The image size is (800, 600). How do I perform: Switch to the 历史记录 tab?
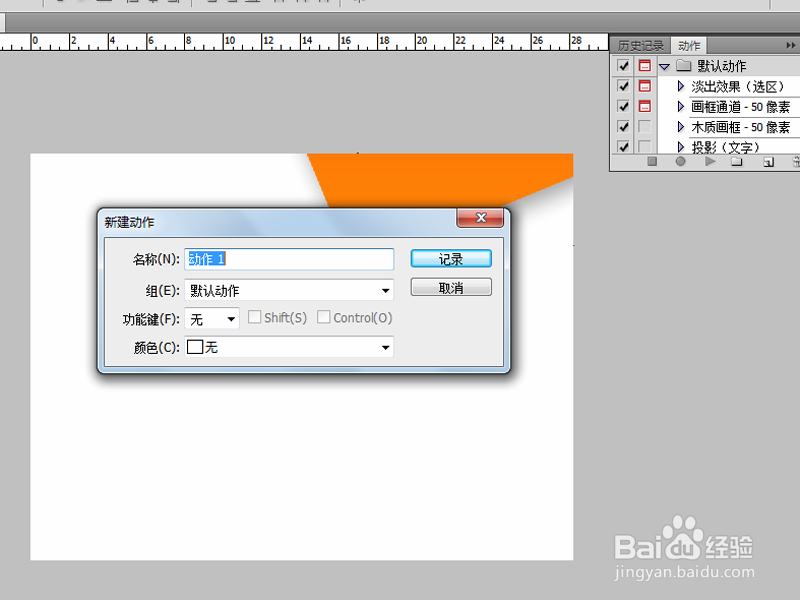click(640, 45)
